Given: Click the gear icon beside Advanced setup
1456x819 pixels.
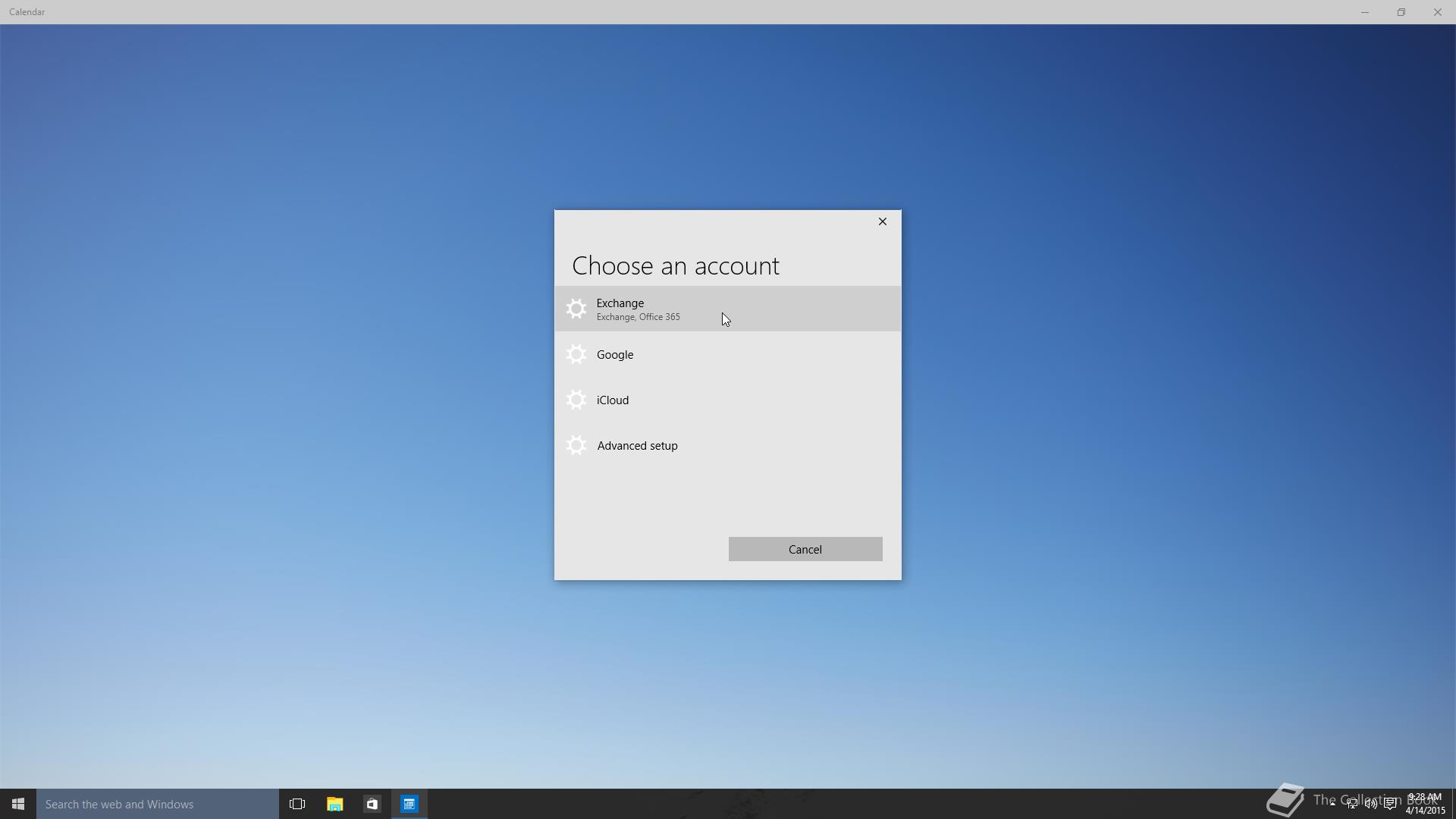Looking at the screenshot, I should [576, 445].
